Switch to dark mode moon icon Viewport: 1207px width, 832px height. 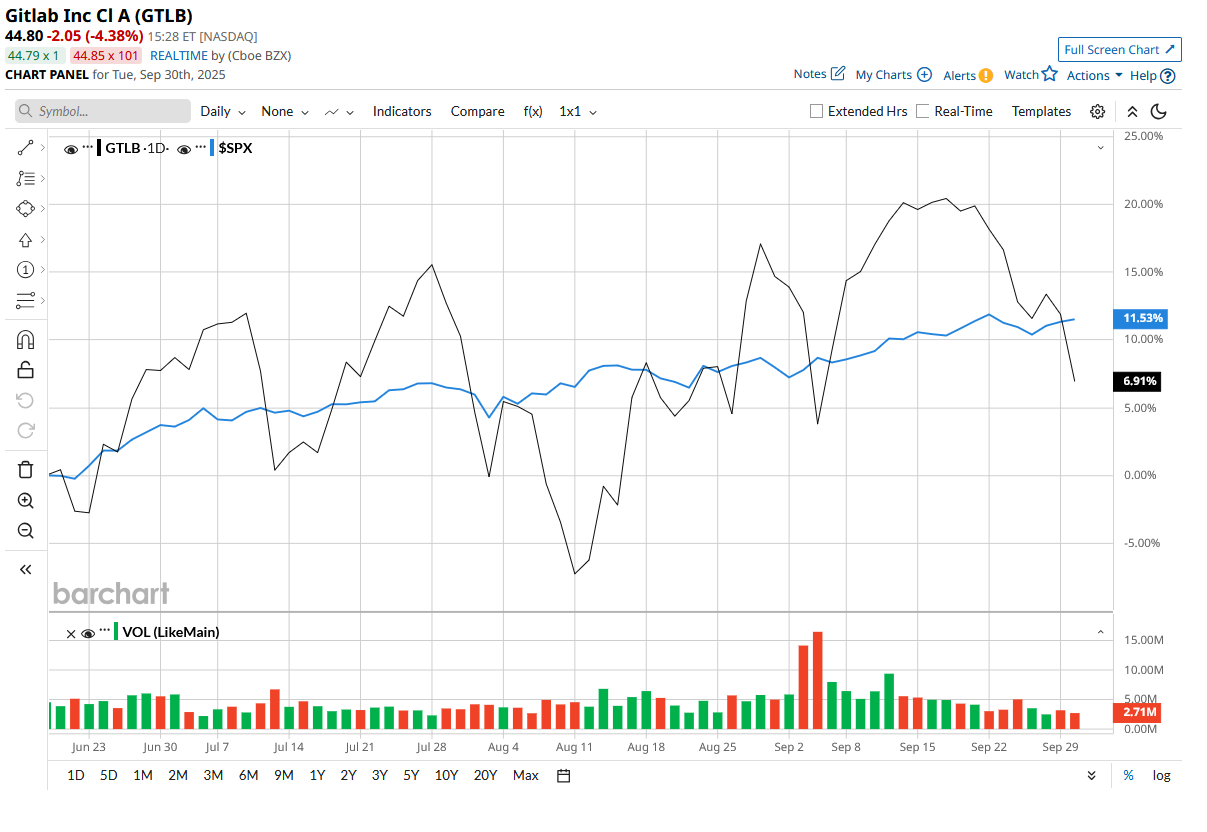[x=1159, y=111]
